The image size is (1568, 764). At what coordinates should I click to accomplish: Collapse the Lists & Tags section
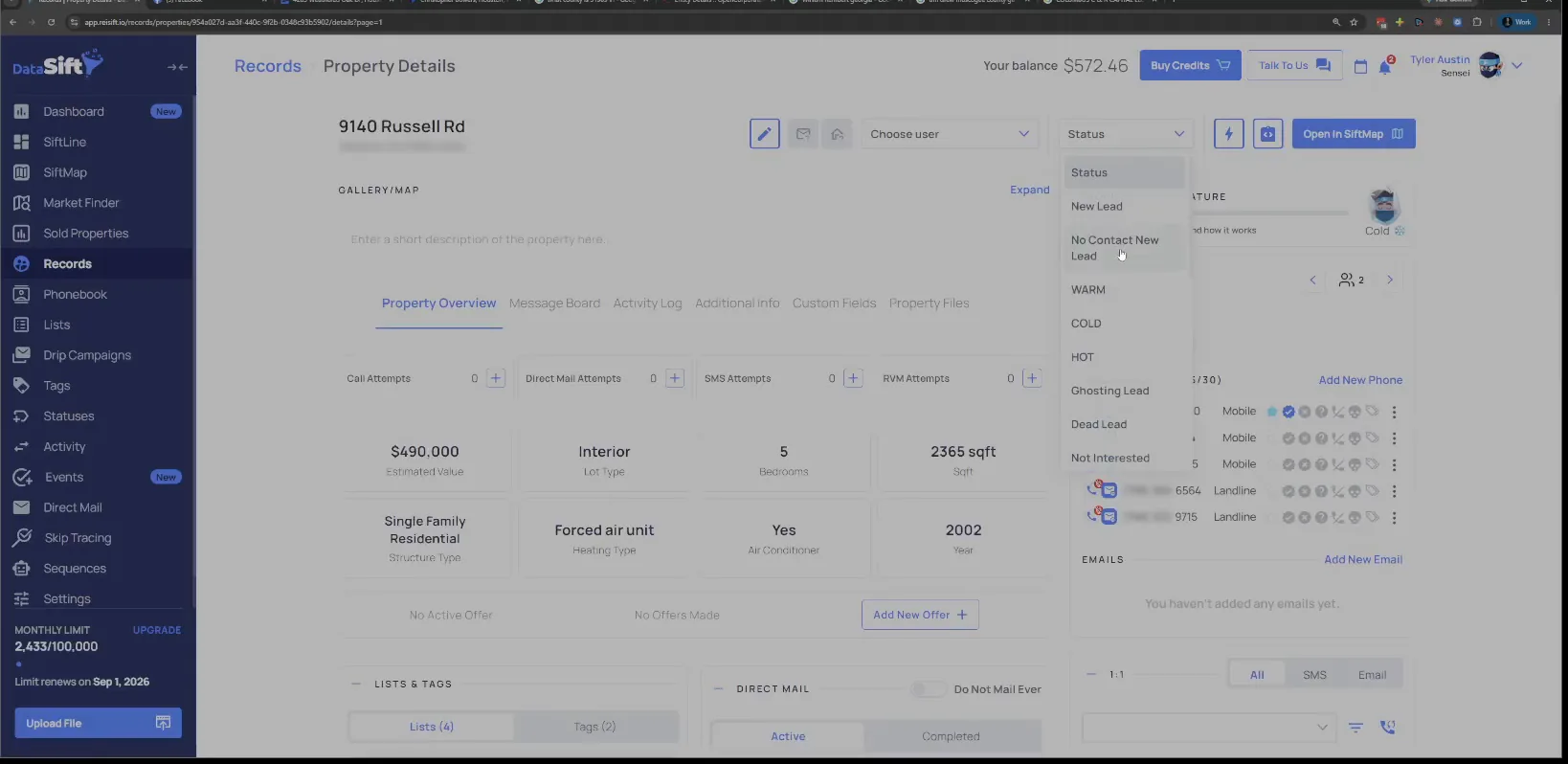pos(356,684)
